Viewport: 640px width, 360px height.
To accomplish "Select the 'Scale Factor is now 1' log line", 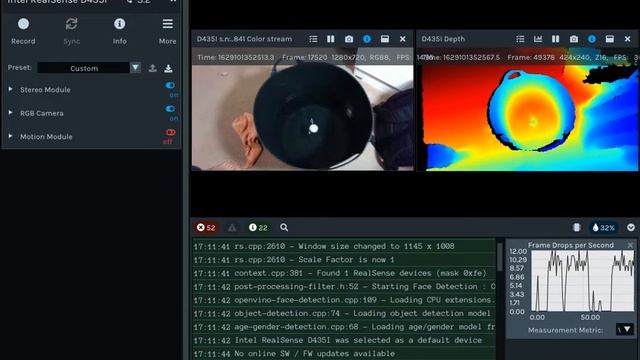I will coord(344,260).
